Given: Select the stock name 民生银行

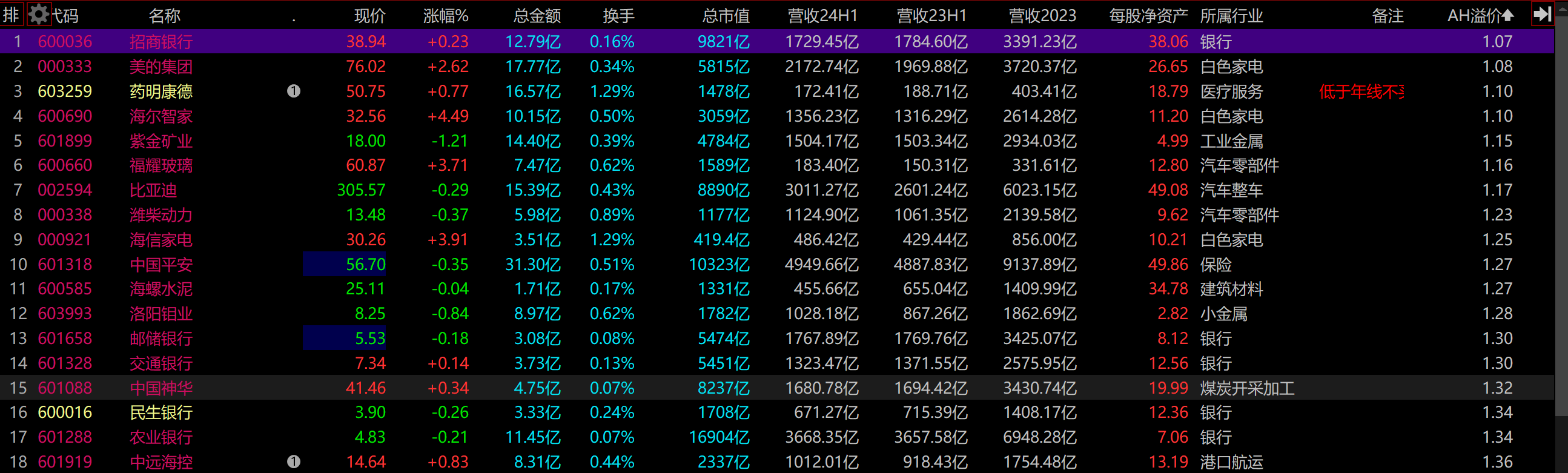Looking at the screenshot, I should 160,412.
